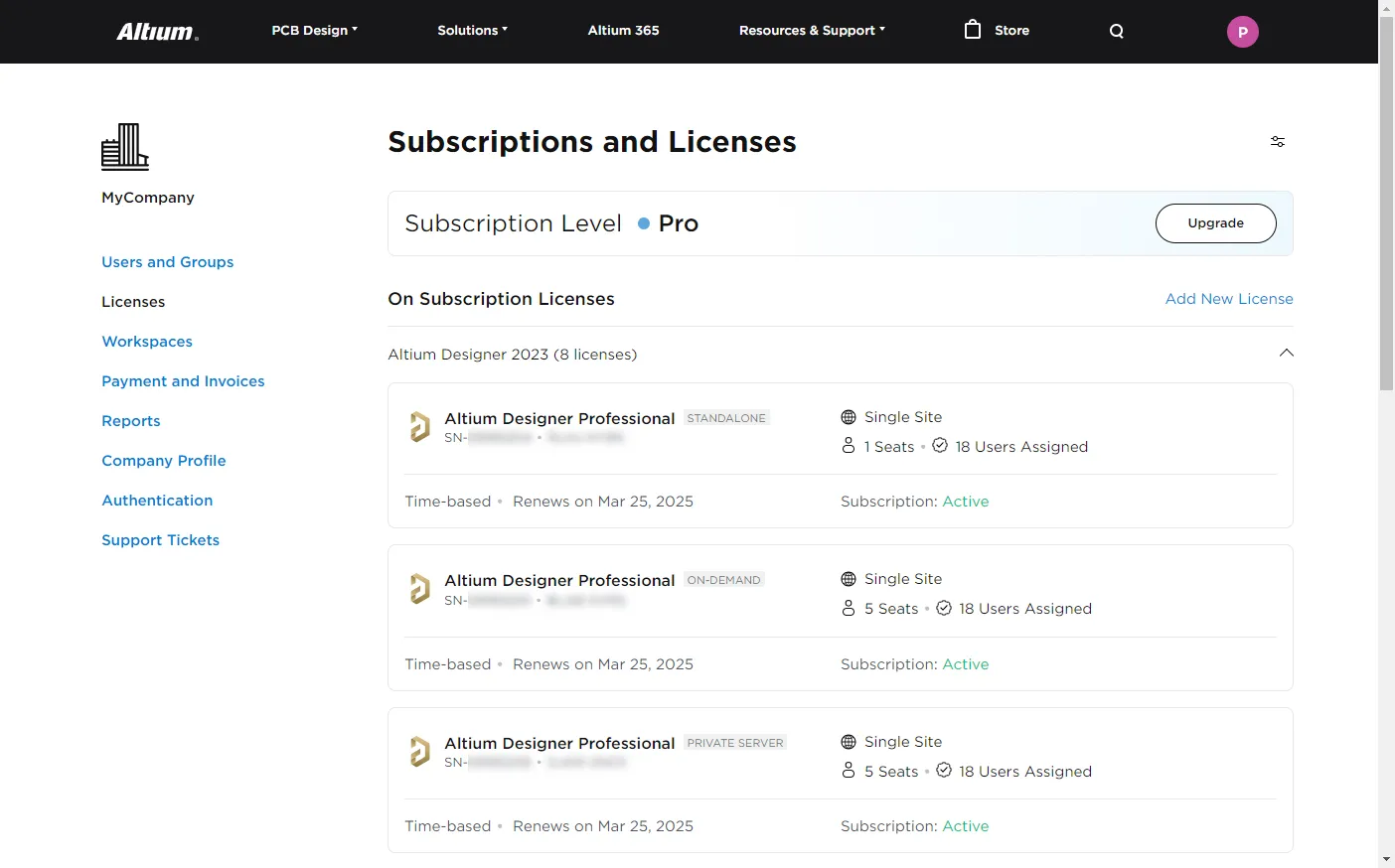Click the Altium logo
Viewport: 1395px width, 868px height.
point(158,32)
